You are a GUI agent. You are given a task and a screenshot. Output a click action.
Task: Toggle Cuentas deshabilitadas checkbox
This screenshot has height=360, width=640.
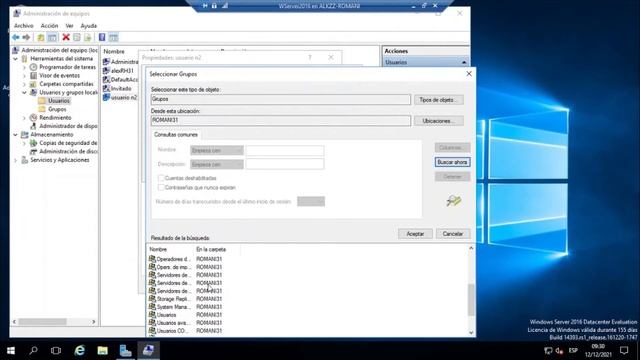coord(161,178)
